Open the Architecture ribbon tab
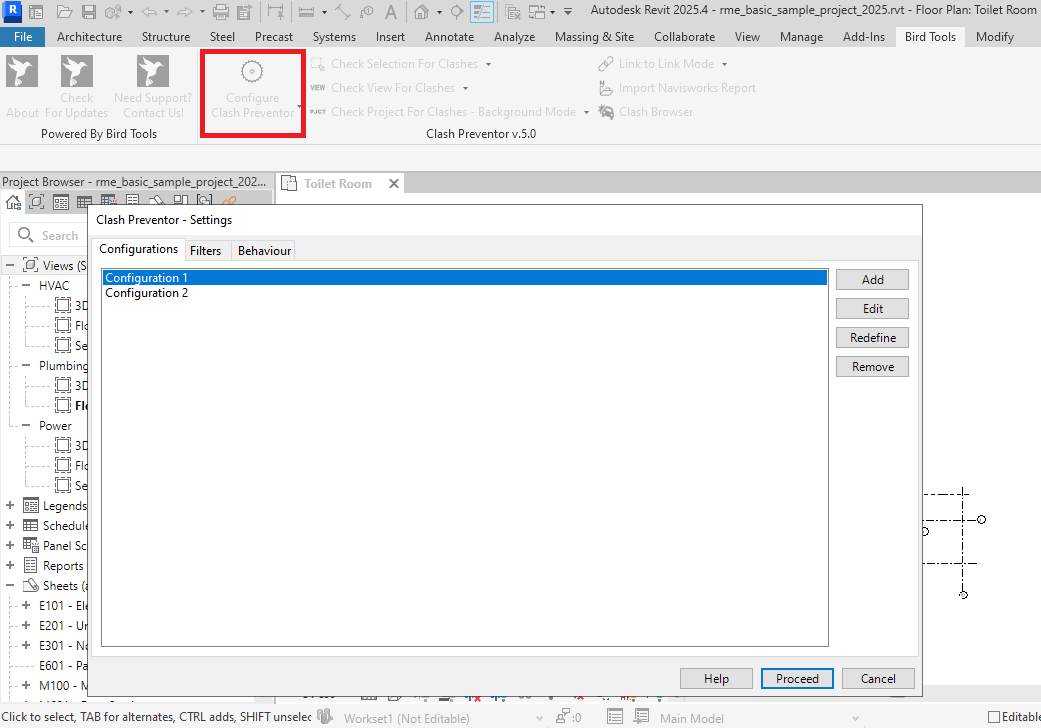This screenshot has height=728, width=1041. coord(89,36)
